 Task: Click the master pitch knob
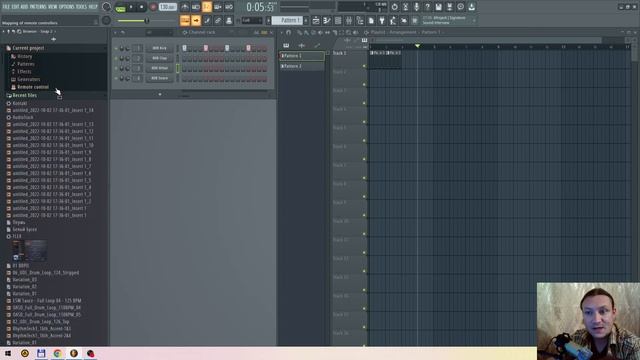tap(106, 20)
